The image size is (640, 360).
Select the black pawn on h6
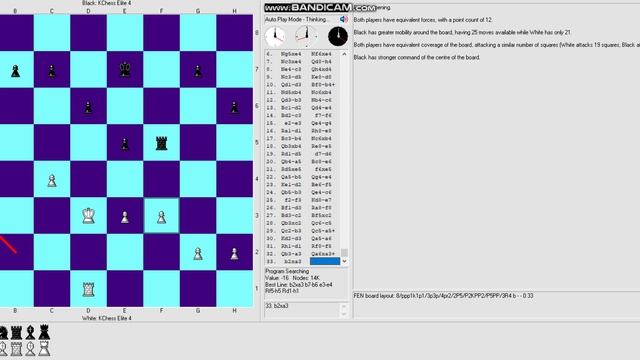point(234,107)
